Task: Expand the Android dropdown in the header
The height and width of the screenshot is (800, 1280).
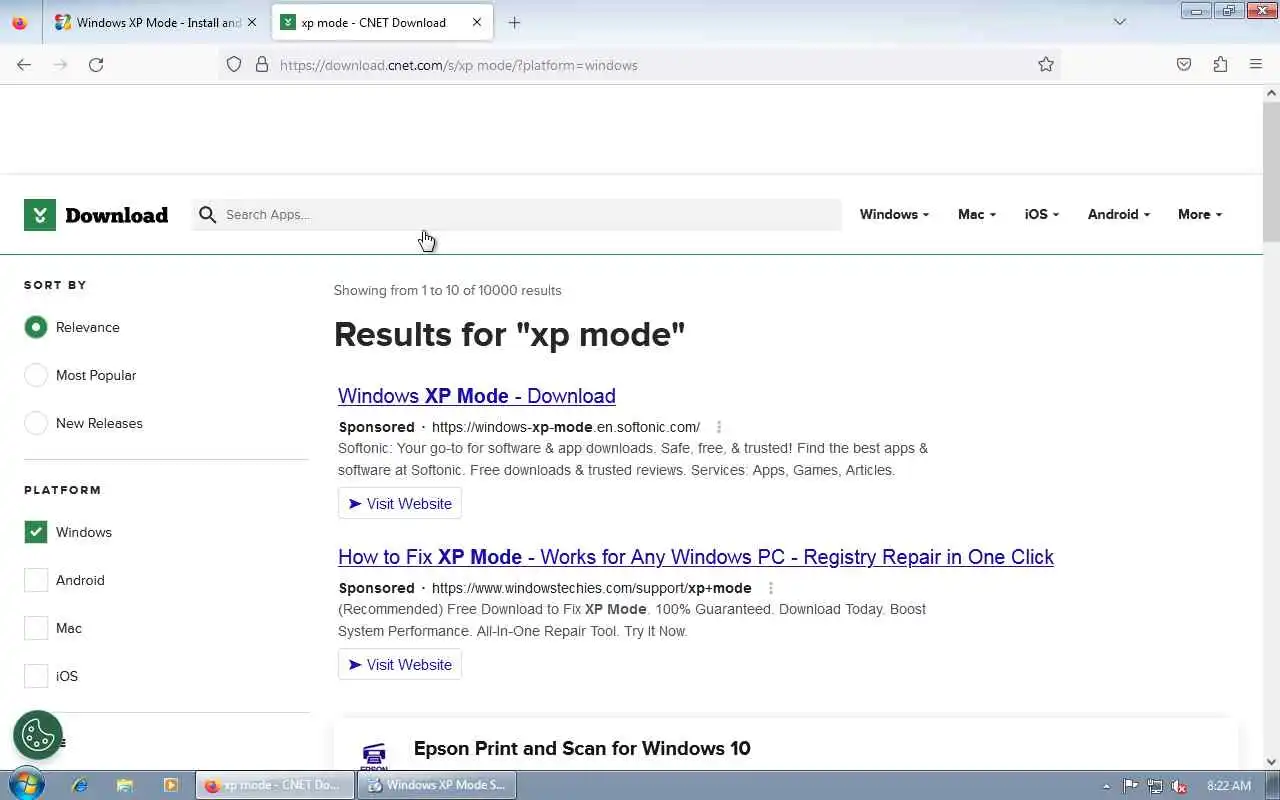Action: pyautogui.click(x=1118, y=214)
